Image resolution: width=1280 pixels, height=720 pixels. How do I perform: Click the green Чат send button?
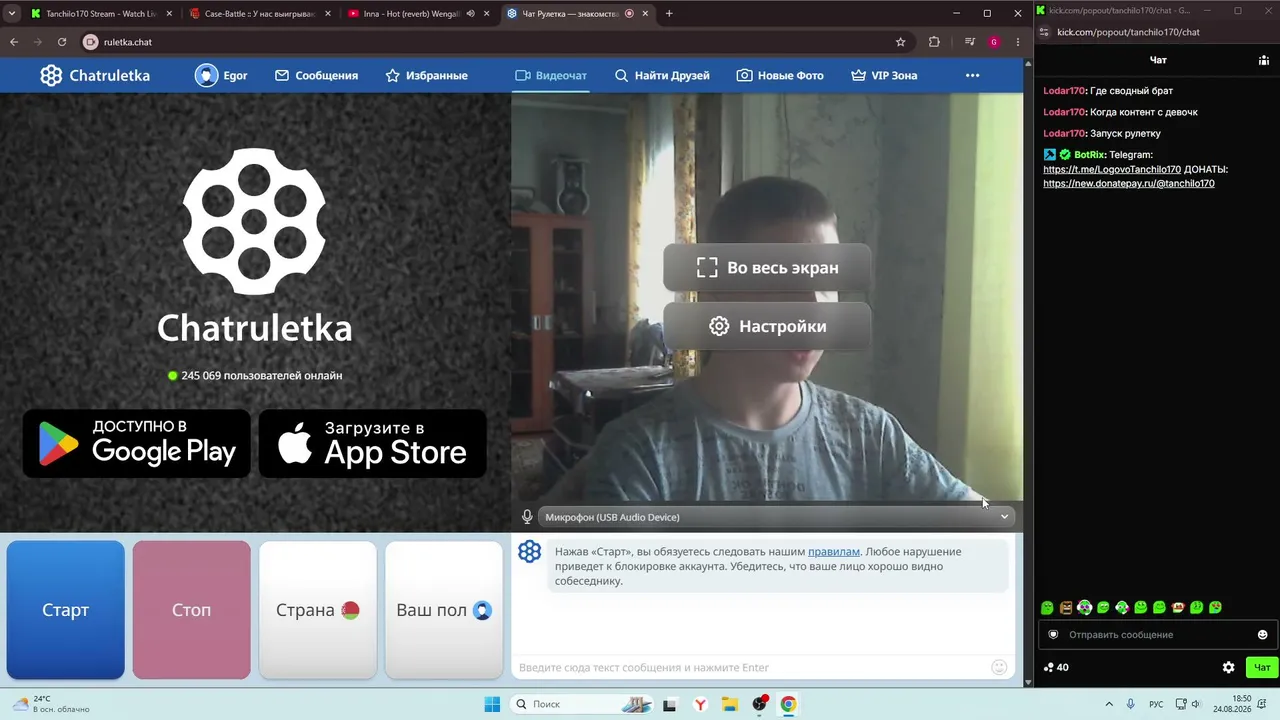tap(1262, 667)
